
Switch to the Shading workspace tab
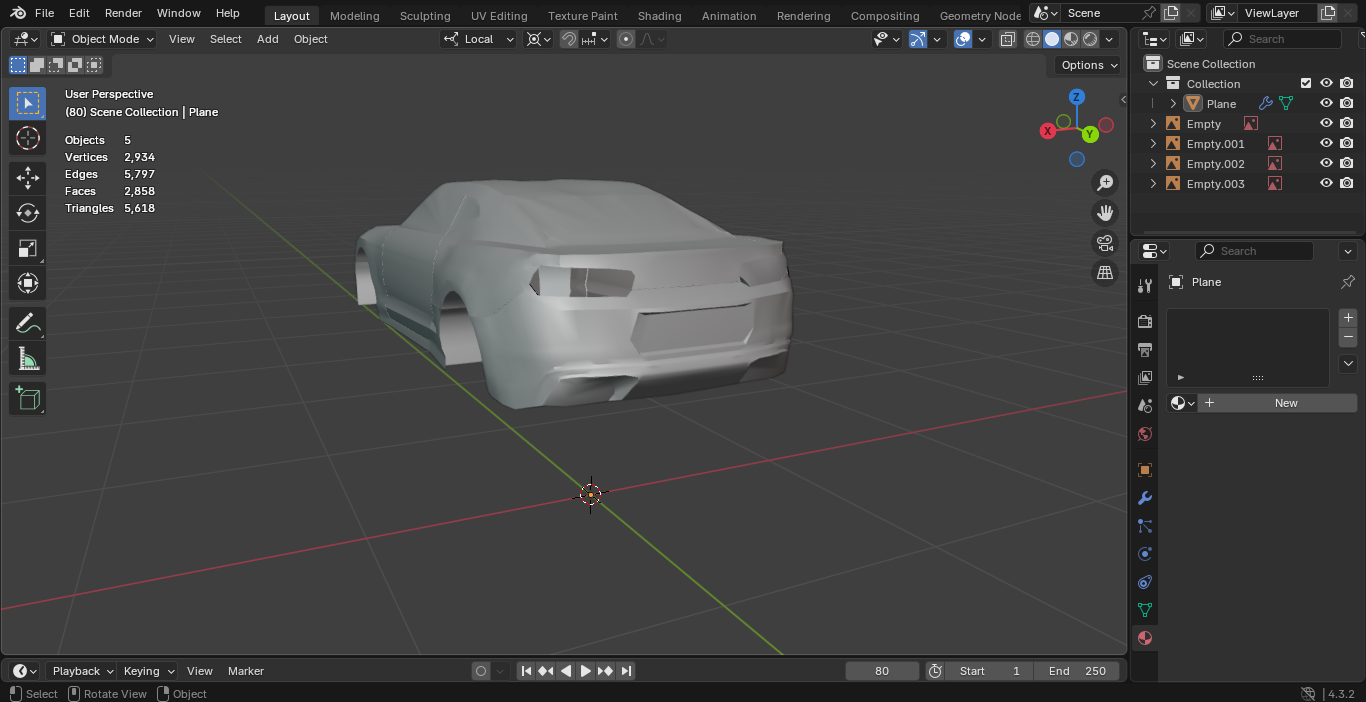click(x=660, y=15)
